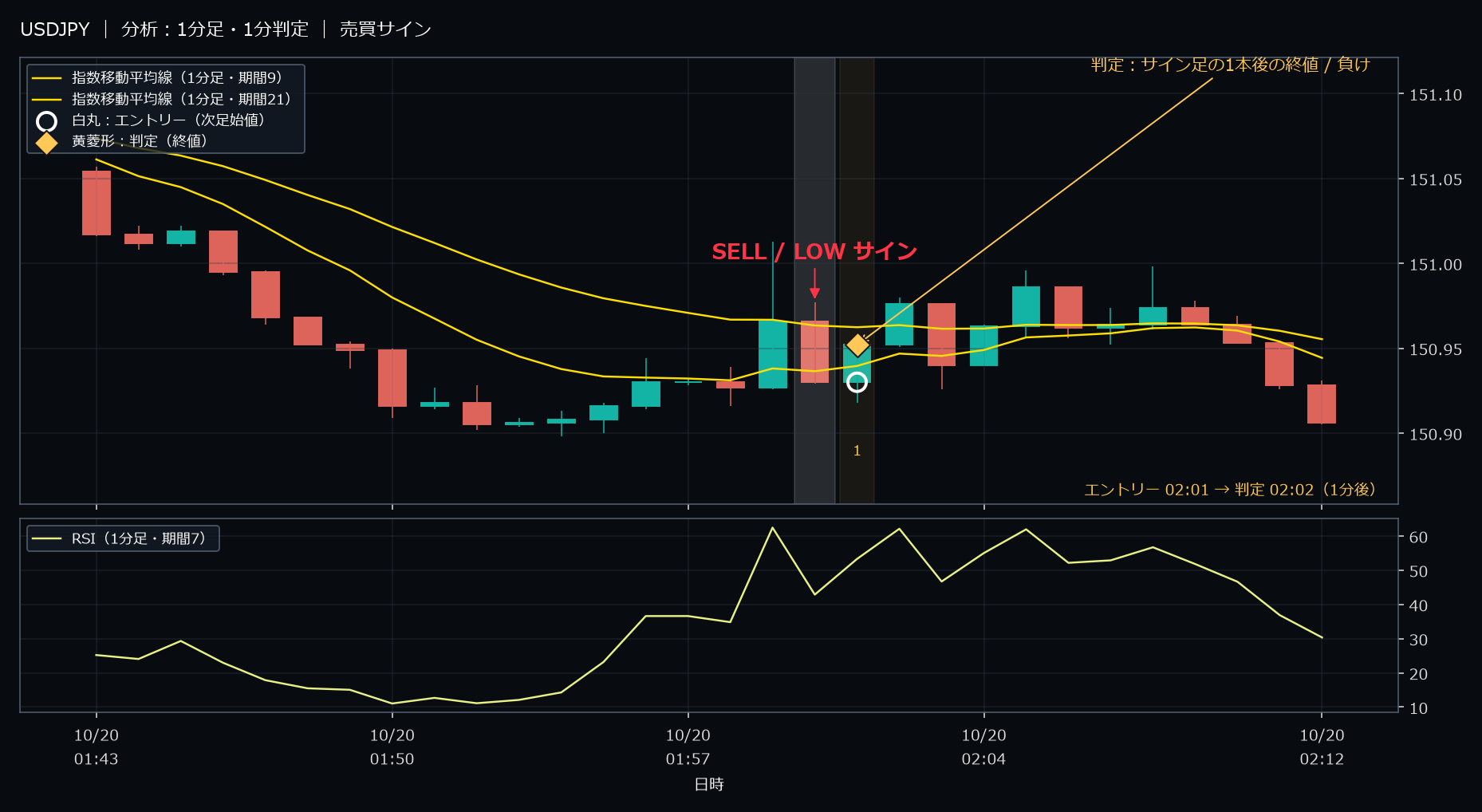
Task: Click the RSI axis value 40
Action: tap(1418, 606)
